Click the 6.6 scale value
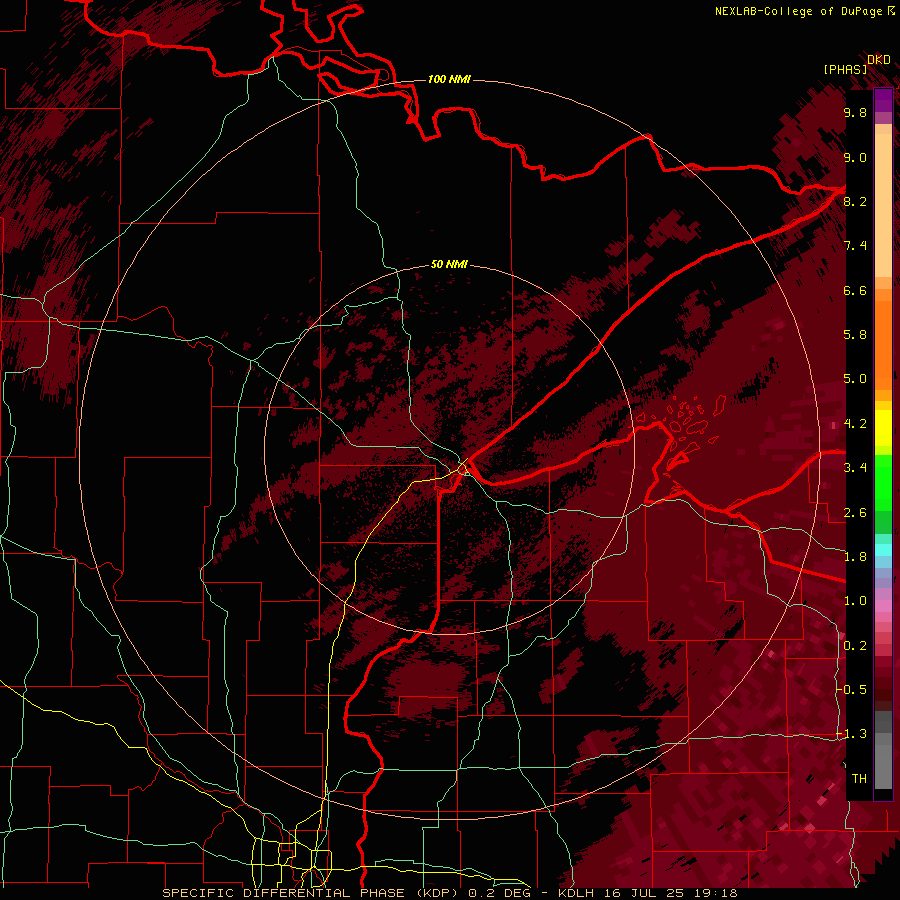The width and height of the screenshot is (900, 900). click(855, 290)
